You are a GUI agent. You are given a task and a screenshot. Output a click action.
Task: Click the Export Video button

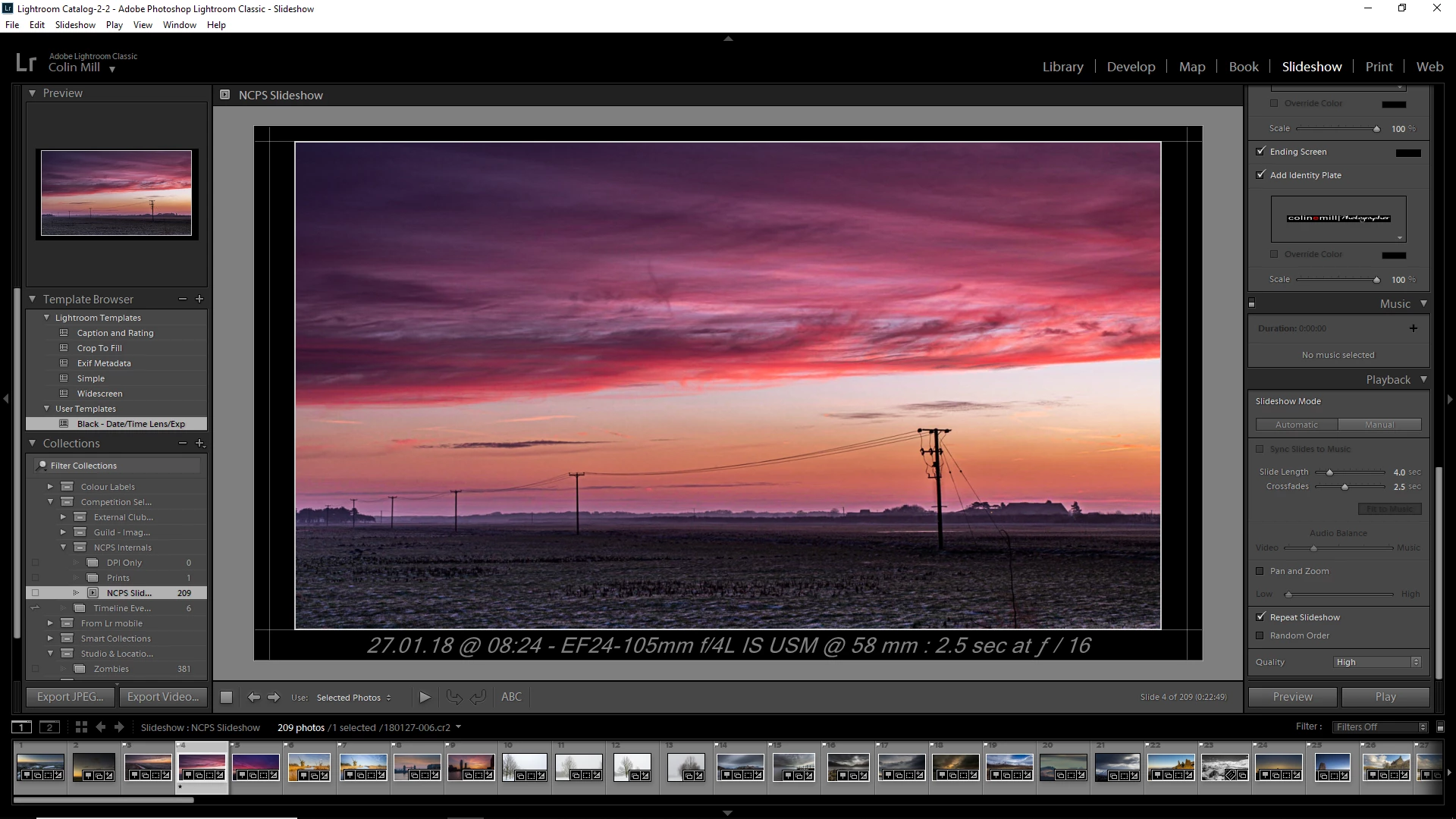162,696
